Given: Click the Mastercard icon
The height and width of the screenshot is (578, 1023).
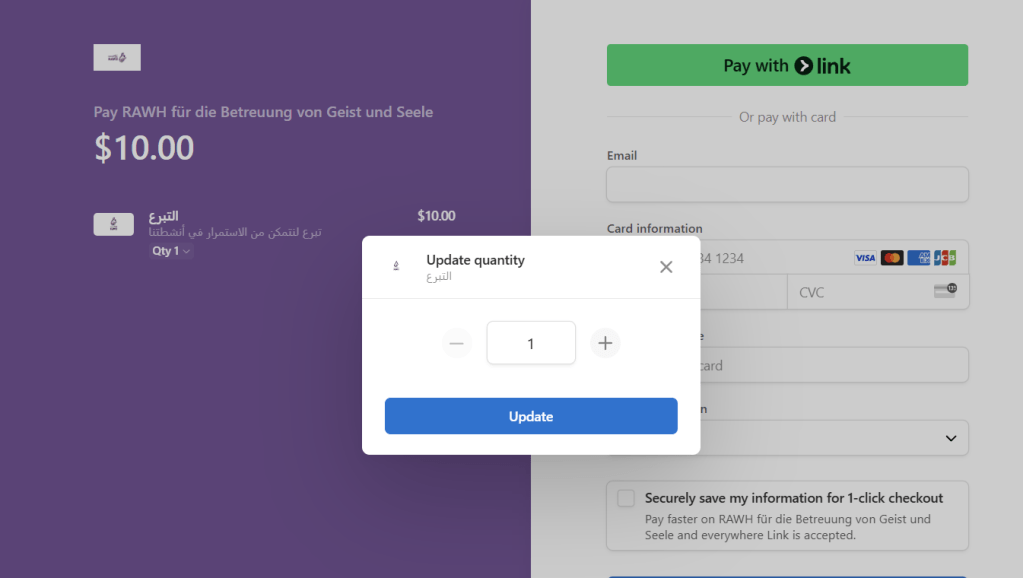Looking at the screenshot, I should coord(892,258).
